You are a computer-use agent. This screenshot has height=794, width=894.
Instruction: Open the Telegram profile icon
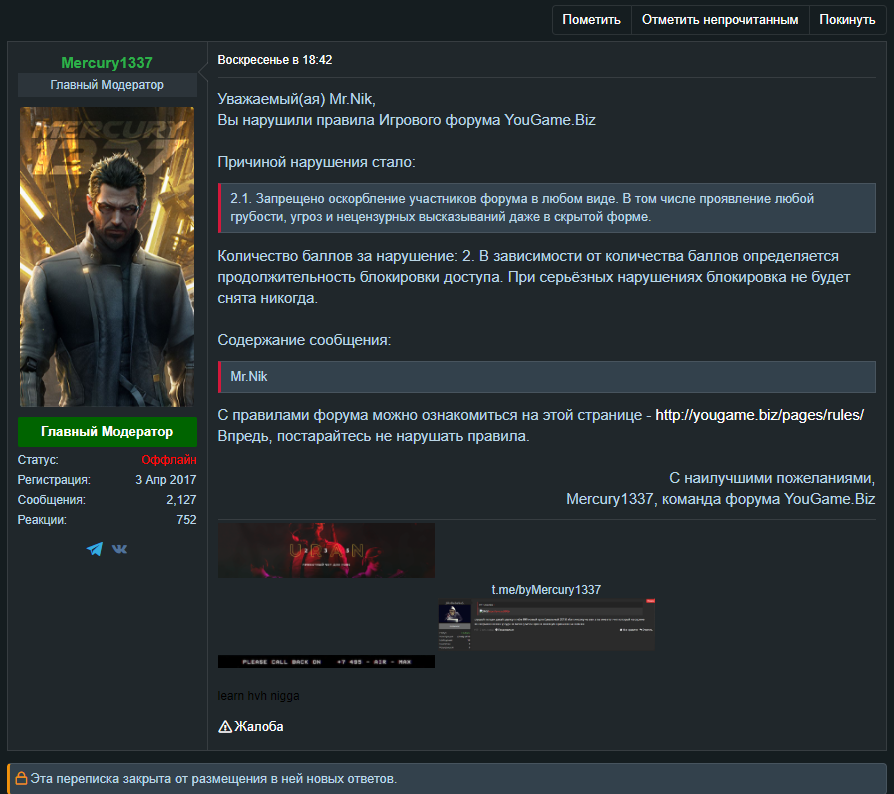95,549
